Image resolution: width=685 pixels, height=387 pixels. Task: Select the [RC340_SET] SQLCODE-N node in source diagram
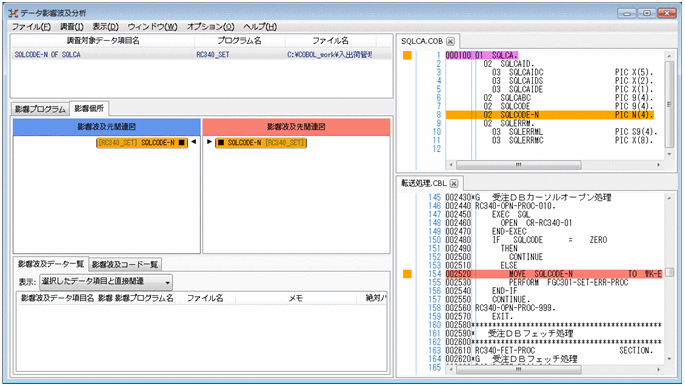142,143
